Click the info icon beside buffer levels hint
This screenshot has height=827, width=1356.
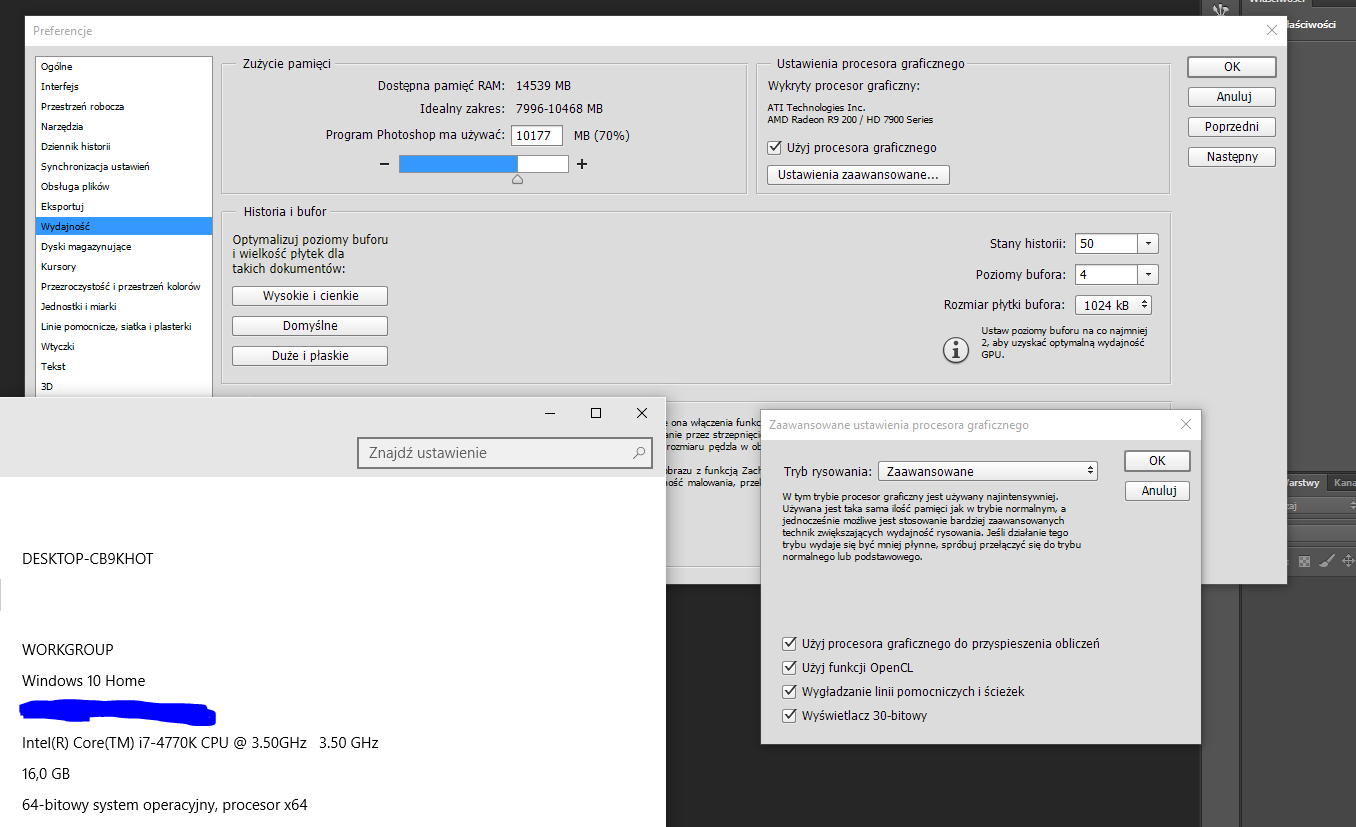[957, 349]
